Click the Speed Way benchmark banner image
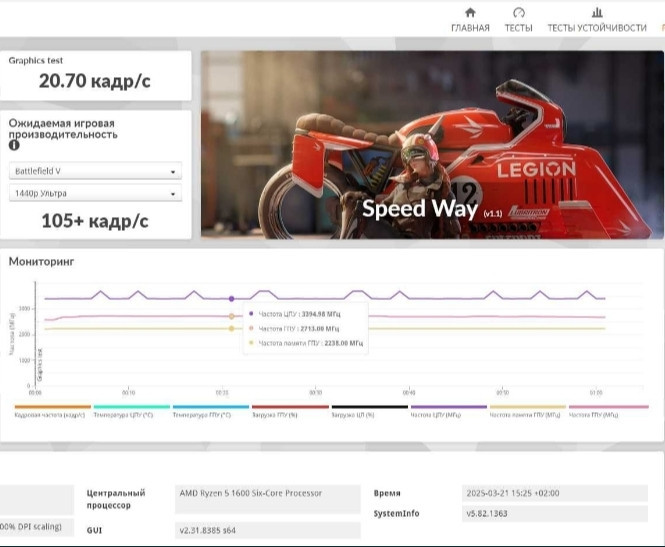 431,145
